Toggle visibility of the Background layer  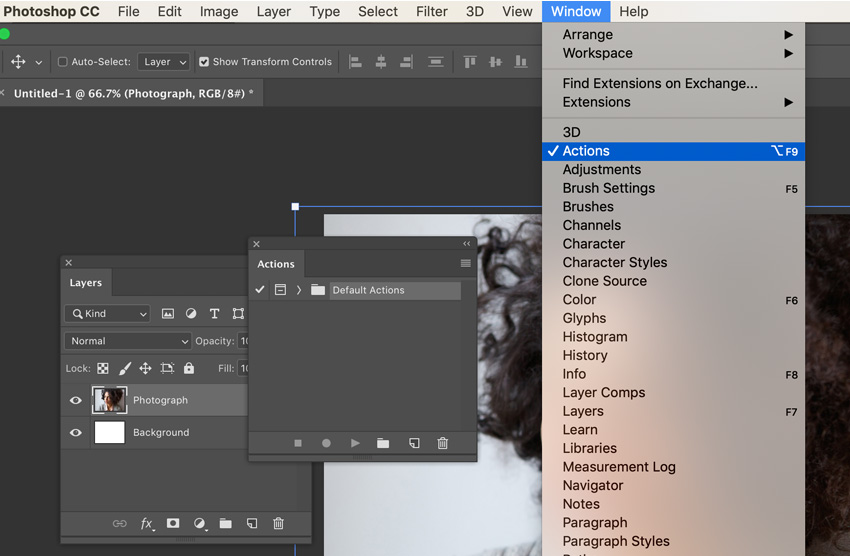(x=76, y=433)
